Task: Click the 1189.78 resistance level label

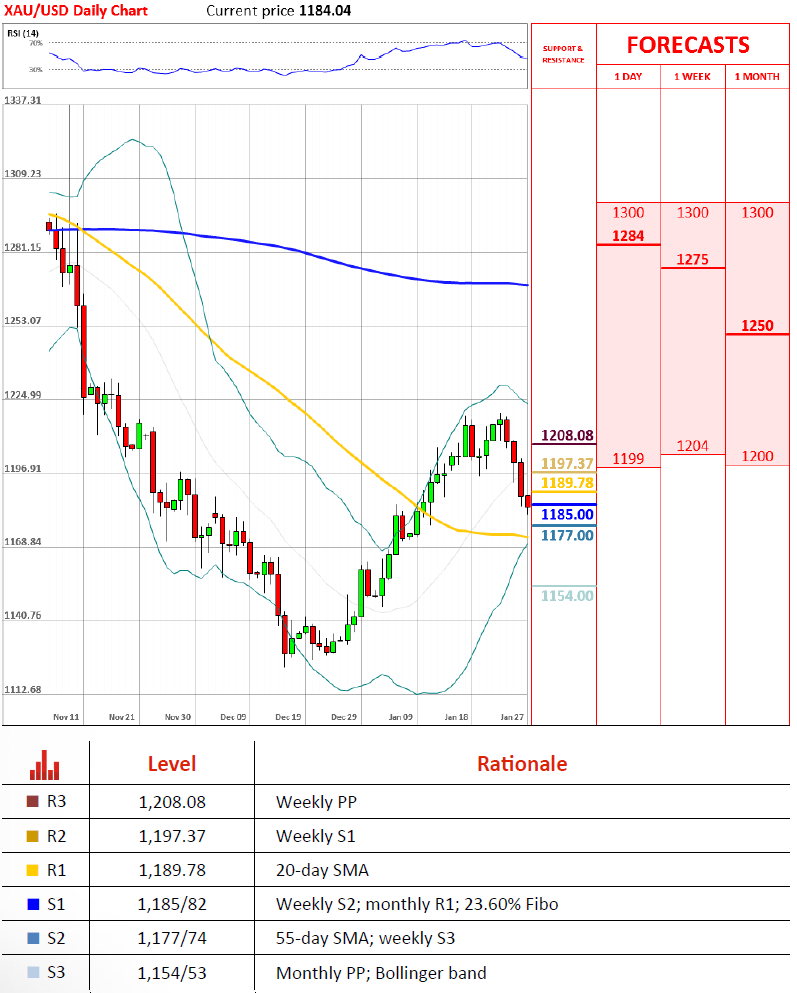Action: point(567,483)
